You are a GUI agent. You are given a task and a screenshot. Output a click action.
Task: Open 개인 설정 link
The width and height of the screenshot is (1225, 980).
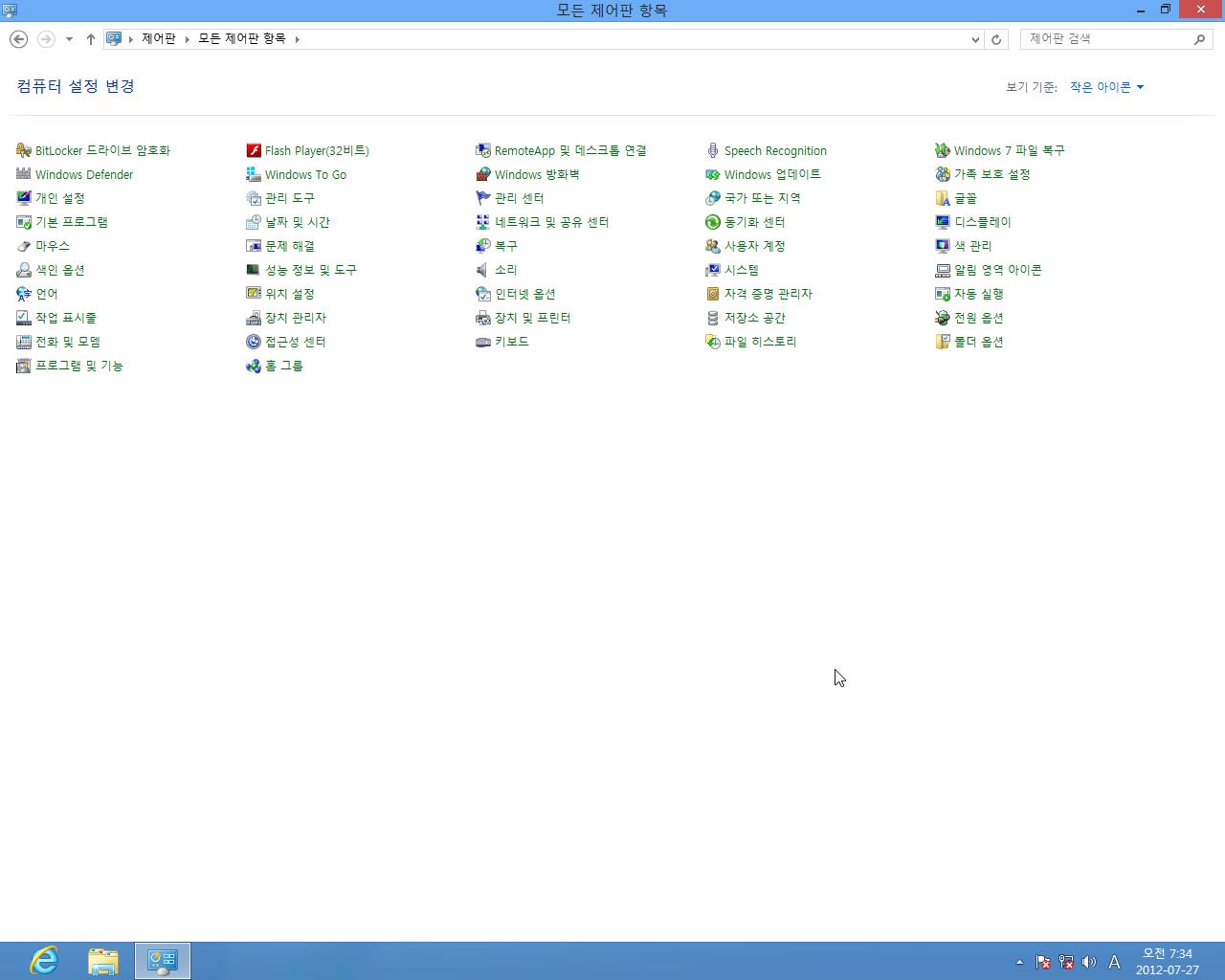60,198
